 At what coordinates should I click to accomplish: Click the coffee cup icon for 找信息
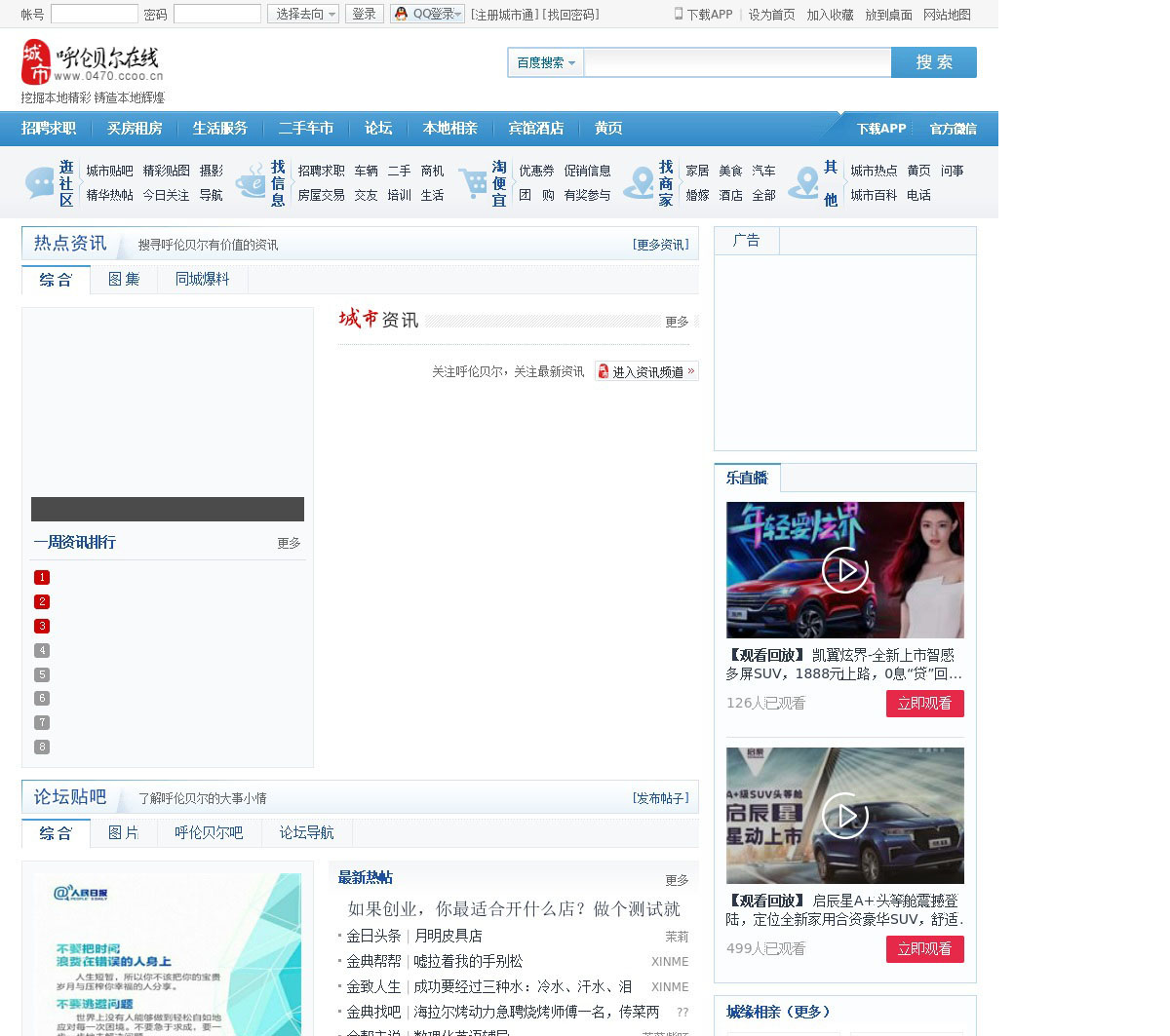click(x=251, y=182)
